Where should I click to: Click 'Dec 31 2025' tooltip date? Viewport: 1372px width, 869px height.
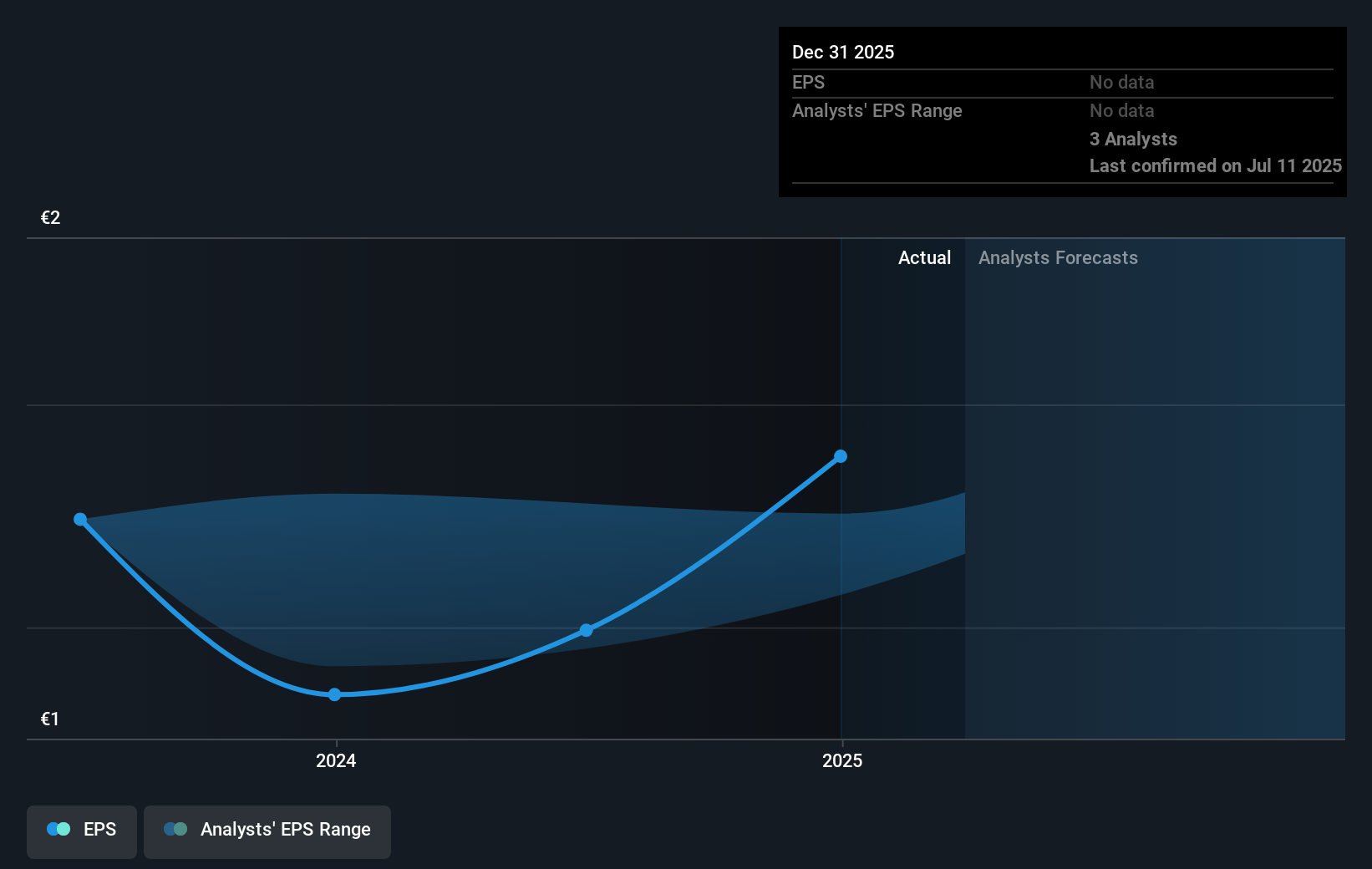click(x=843, y=52)
